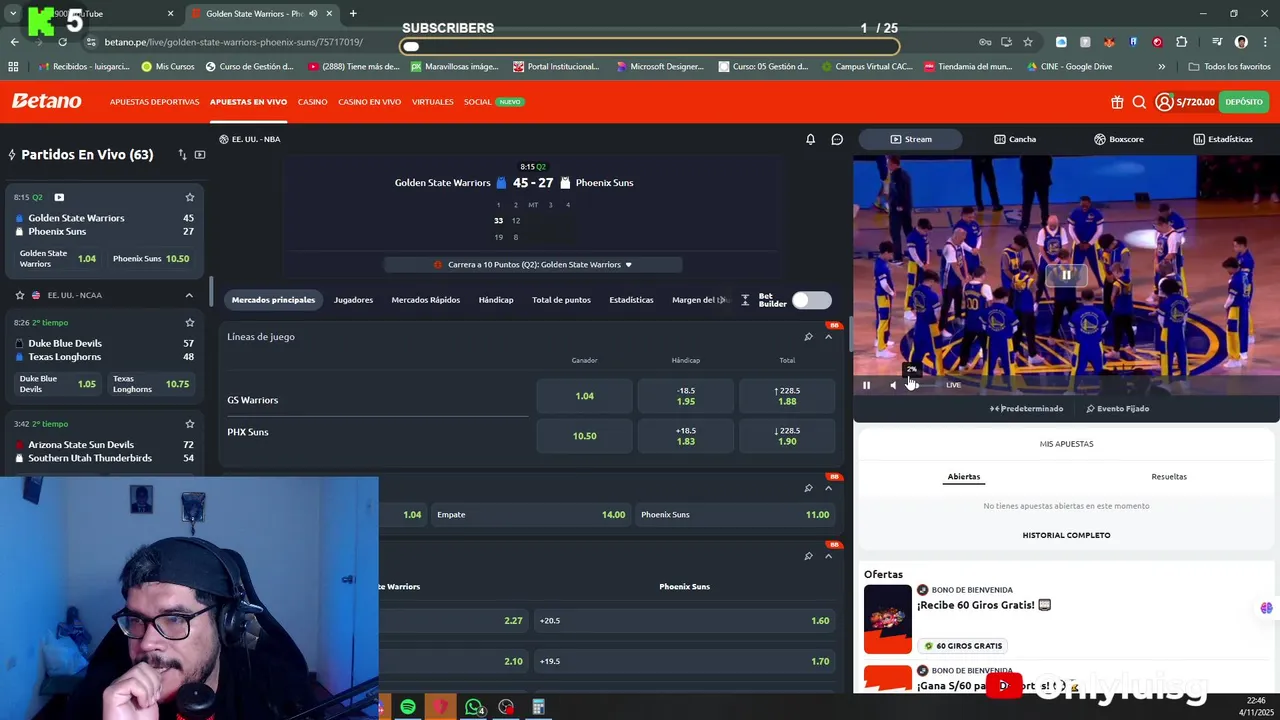Viewport: 1280px width, 720px height.
Task: Pause the stream with the bottom-left control
Action: tap(866, 385)
